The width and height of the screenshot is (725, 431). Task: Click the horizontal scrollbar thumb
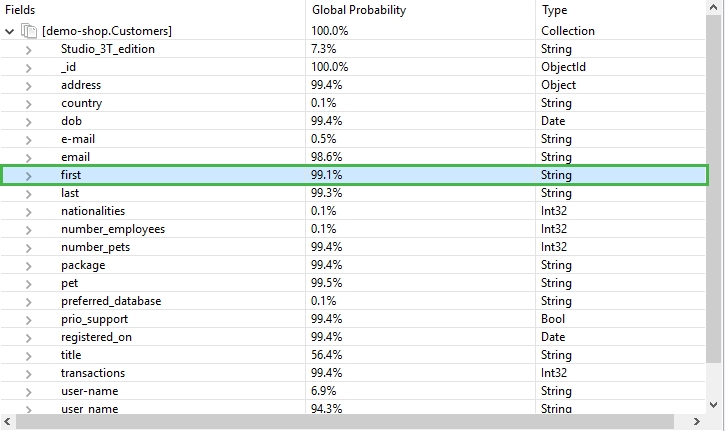pyautogui.click(x=345, y=421)
